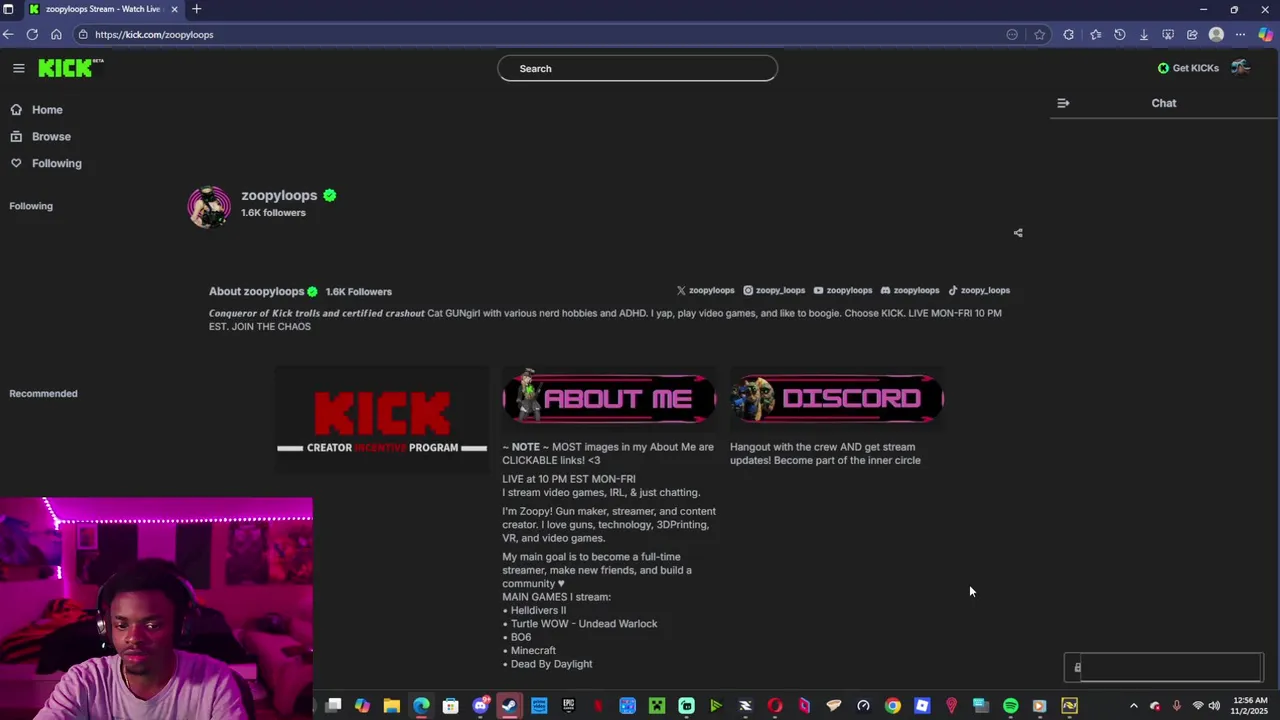The width and height of the screenshot is (1280, 720).
Task: Favorite this page with star icon
Action: coord(1039,34)
